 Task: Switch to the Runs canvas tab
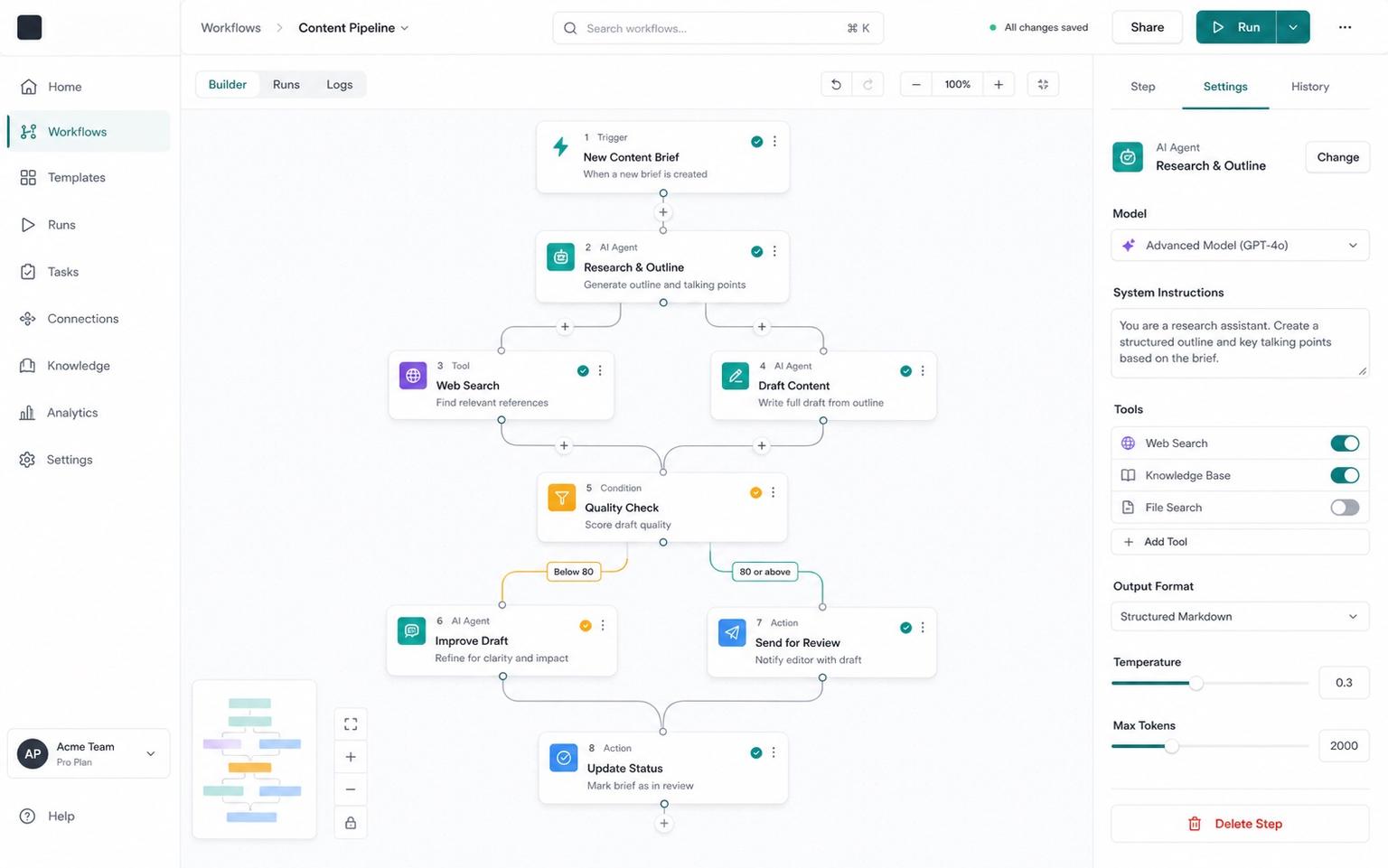(286, 85)
